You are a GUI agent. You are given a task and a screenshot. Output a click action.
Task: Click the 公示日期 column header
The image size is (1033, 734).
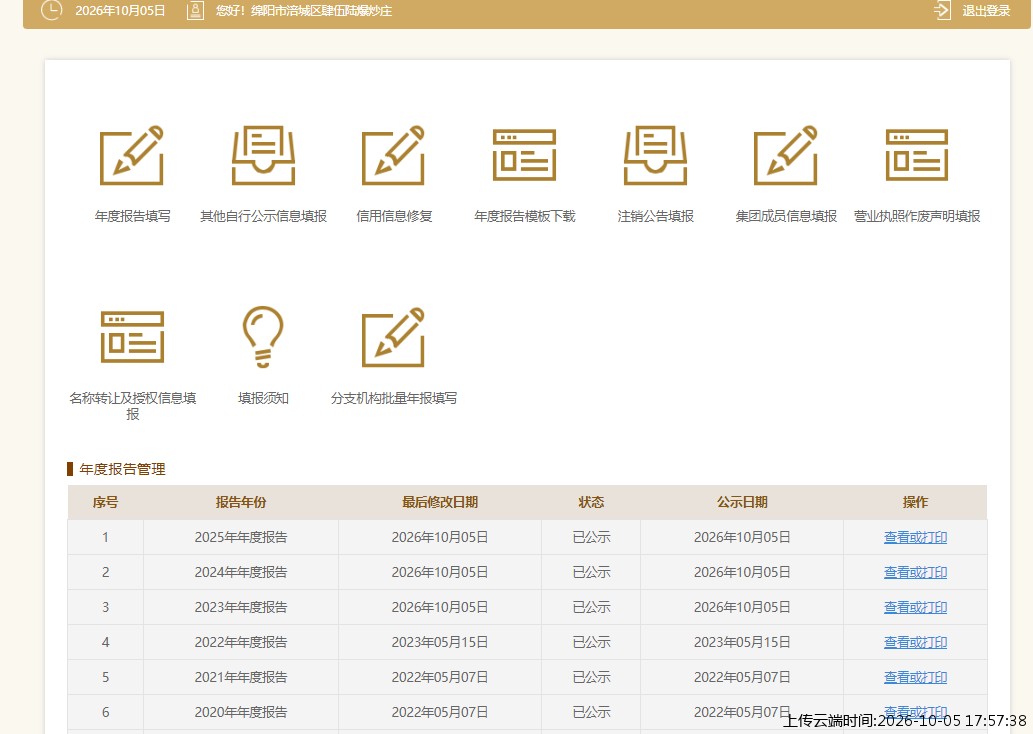(x=742, y=502)
